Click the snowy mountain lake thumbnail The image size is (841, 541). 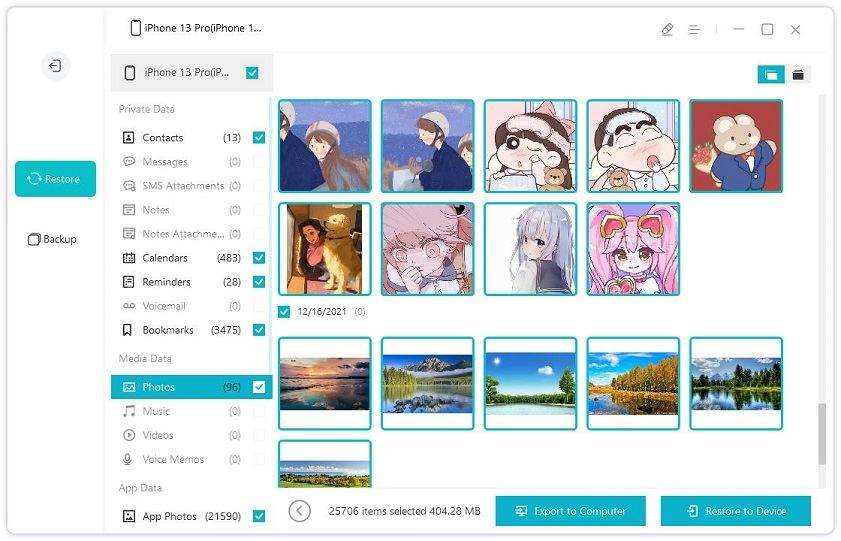tap(427, 383)
